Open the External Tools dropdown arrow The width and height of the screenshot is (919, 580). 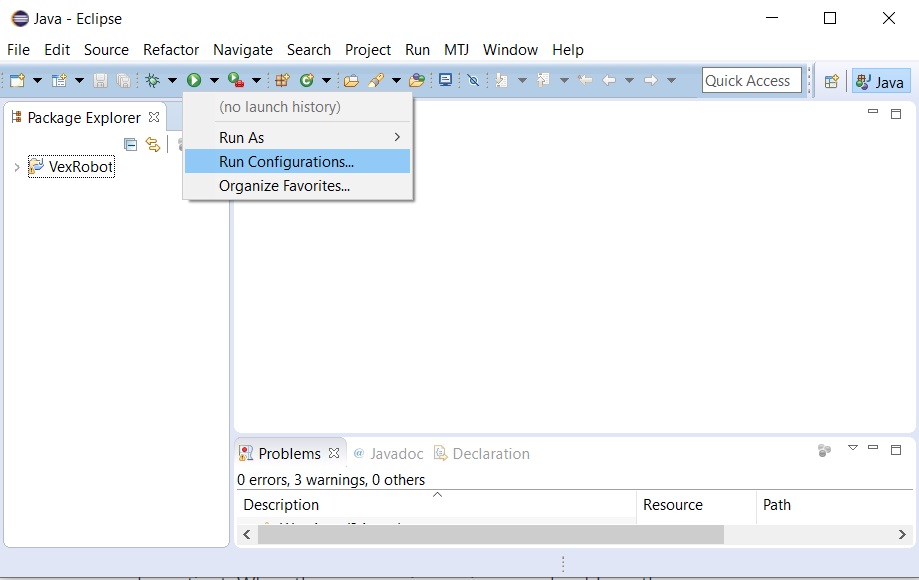point(256,80)
